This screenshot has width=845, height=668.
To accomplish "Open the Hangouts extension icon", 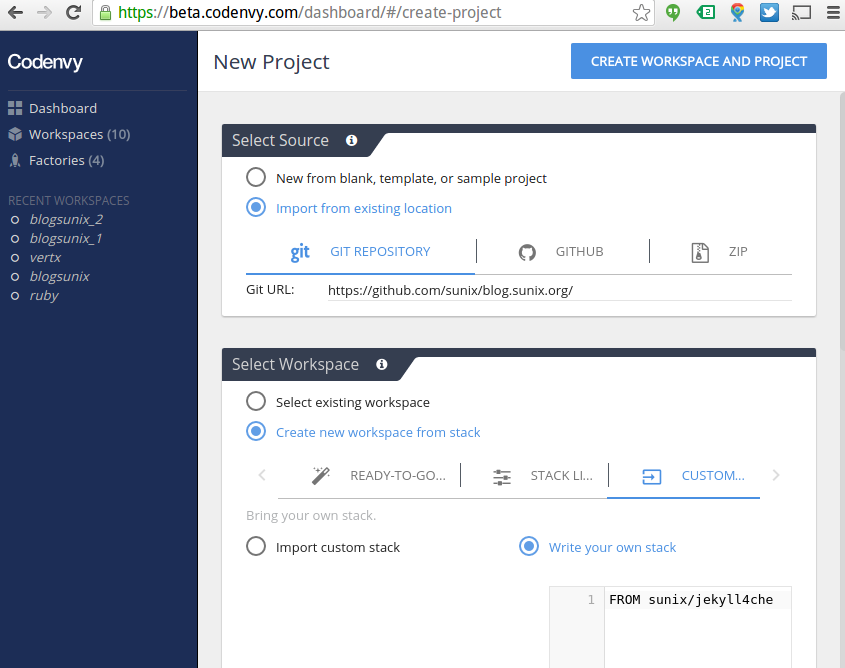I will 673,12.
